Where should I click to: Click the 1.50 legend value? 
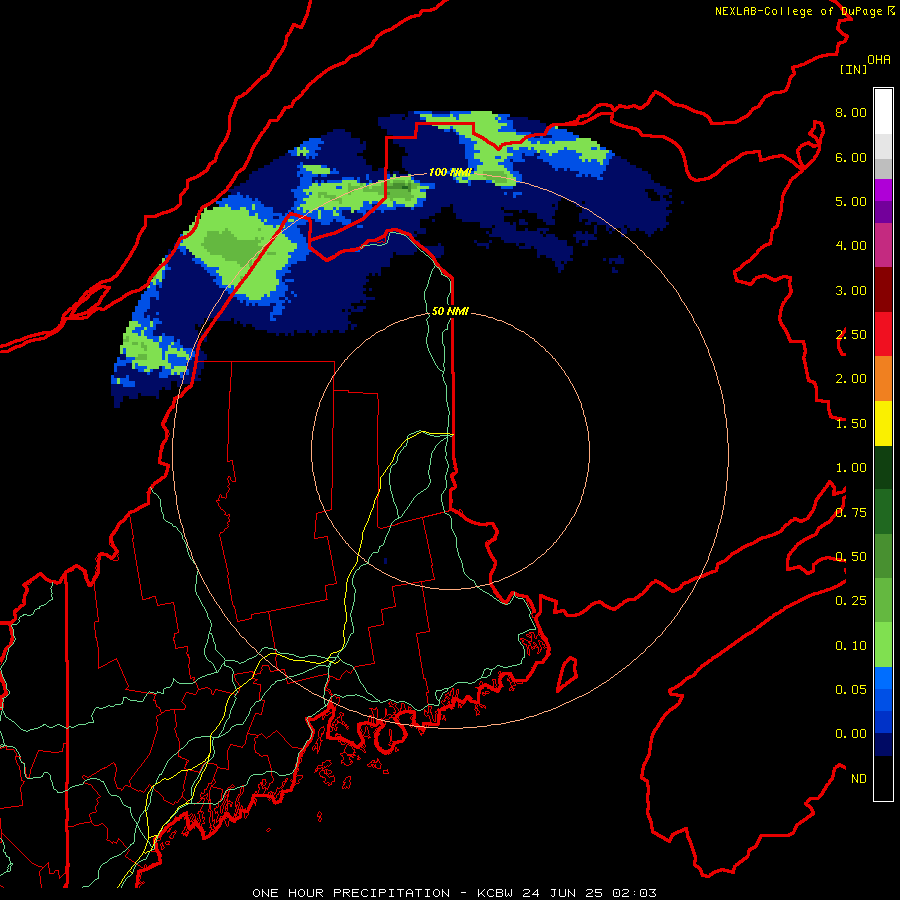[x=851, y=424]
